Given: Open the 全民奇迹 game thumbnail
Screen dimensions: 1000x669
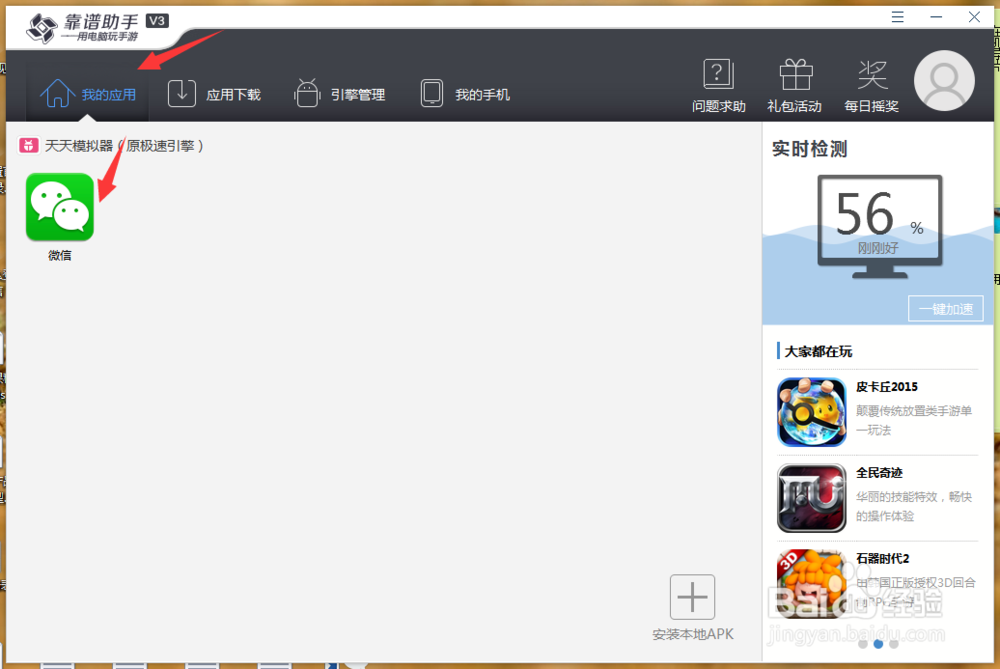Looking at the screenshot, I should (x=812, y=498).
